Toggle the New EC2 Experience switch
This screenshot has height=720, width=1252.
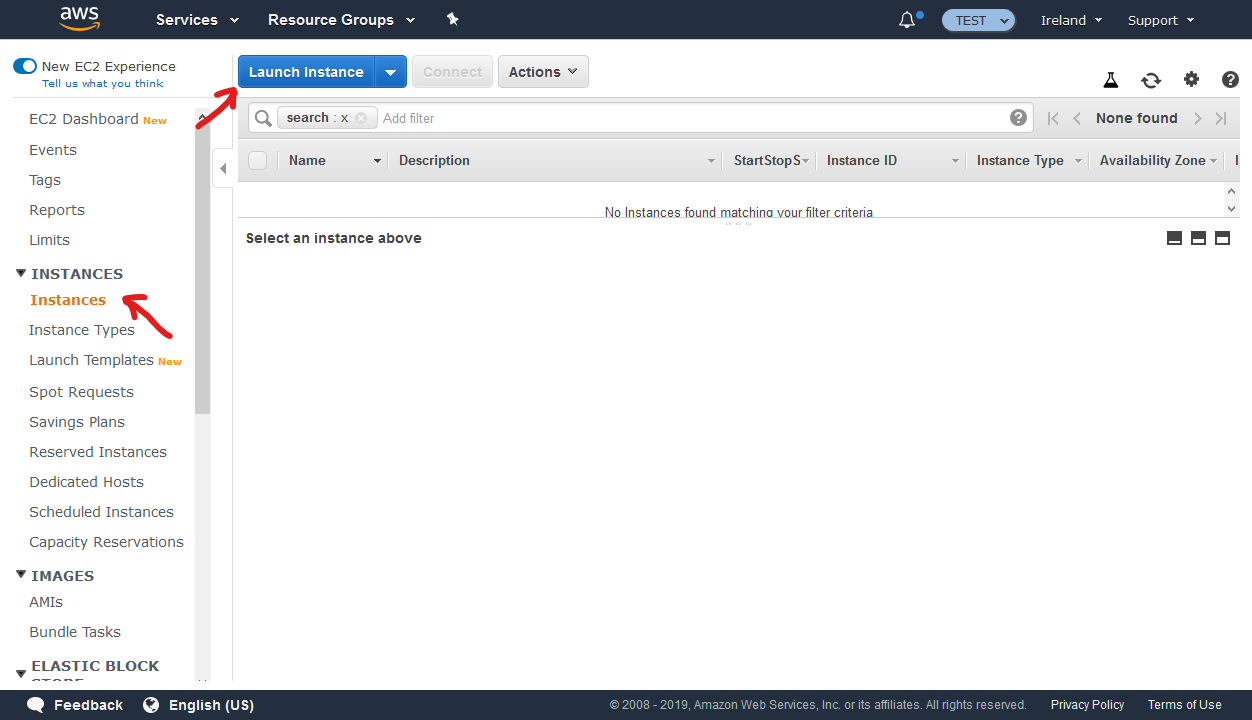tap(25, 66)
